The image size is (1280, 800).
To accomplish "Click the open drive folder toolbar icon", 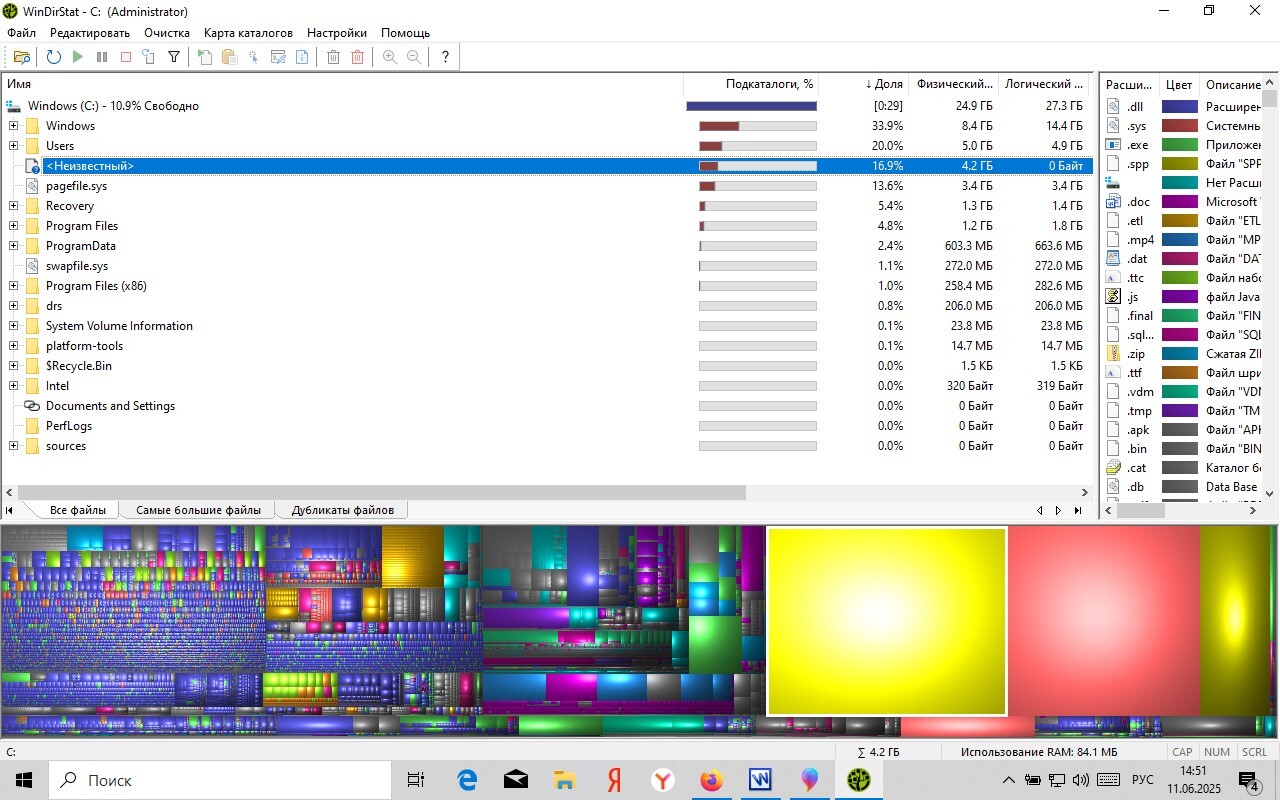I will click(x=21, y=58).
